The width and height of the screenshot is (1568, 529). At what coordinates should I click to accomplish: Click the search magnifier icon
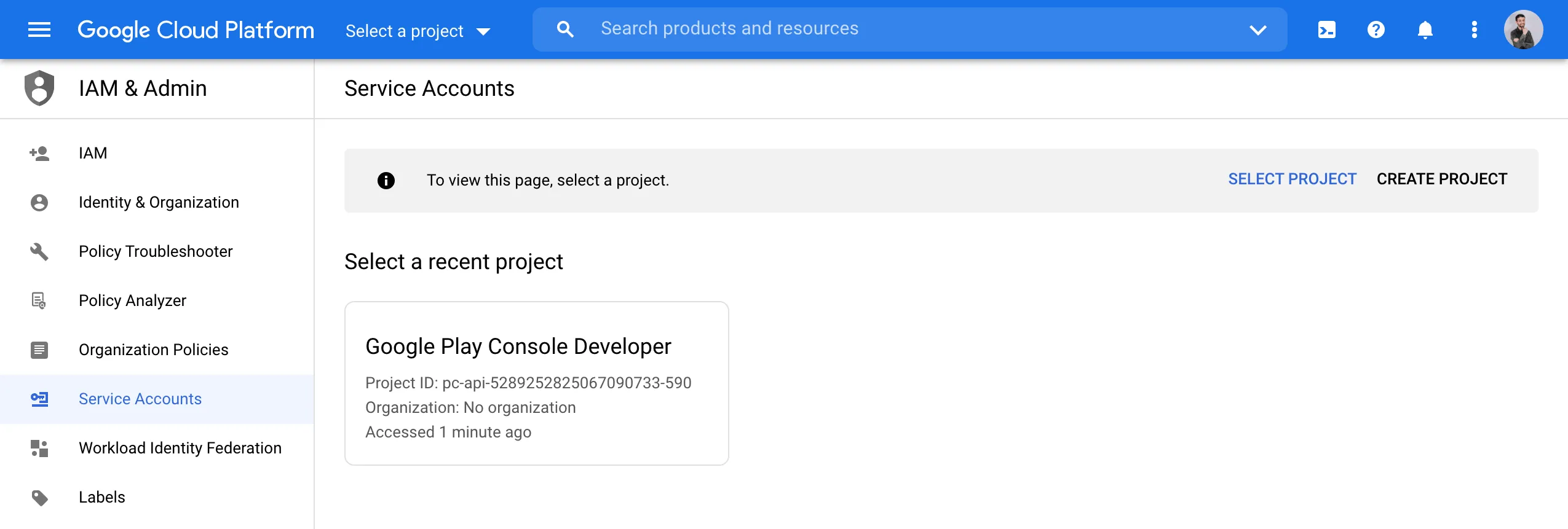[564, 29]
